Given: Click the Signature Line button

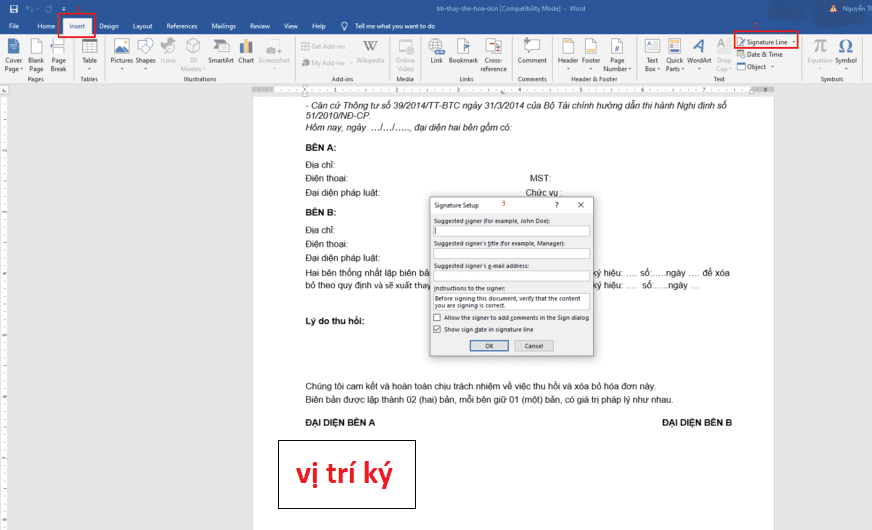Looking at the screenshot, I should pyautogui.click(x=762, y=42).
